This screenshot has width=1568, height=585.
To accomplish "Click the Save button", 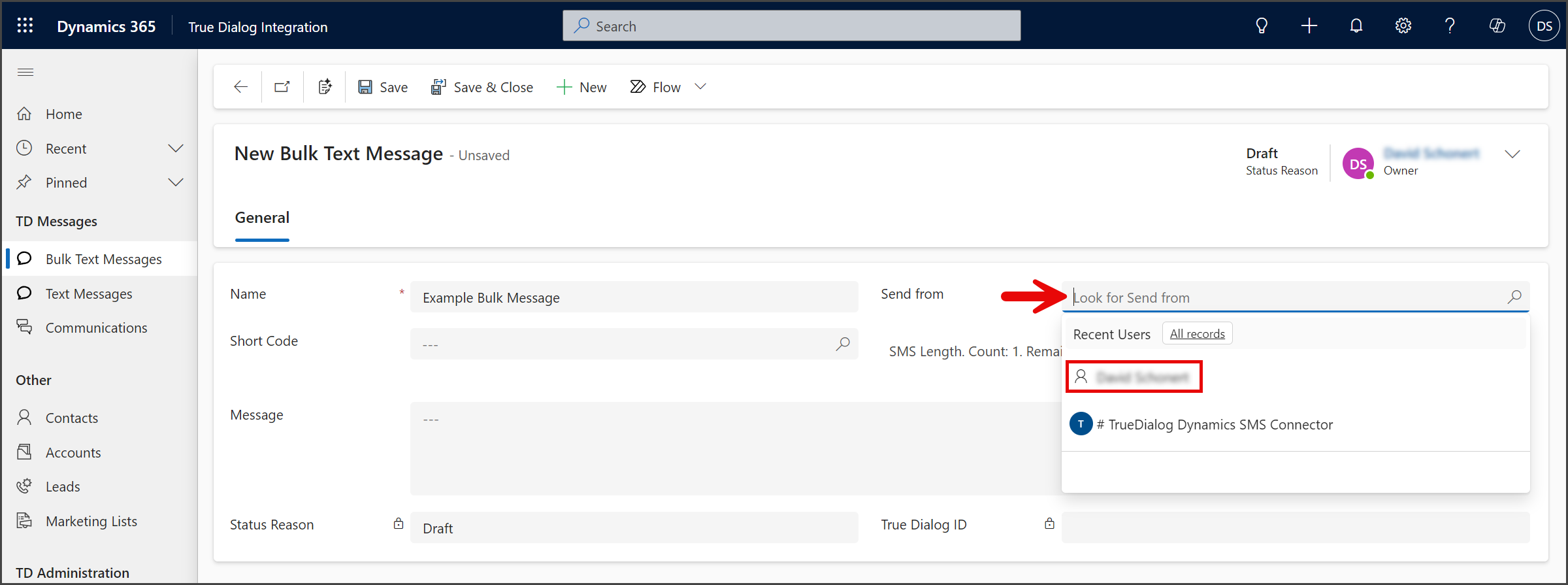I will [383, 87].
